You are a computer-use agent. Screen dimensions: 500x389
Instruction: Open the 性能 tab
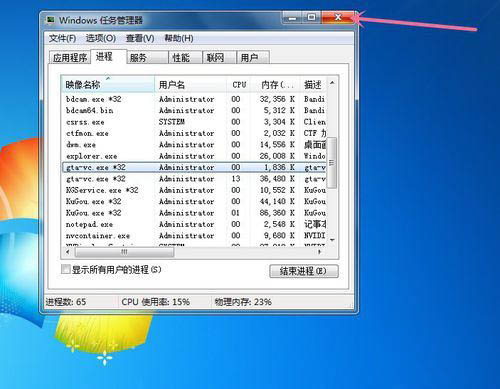[185, 57]
